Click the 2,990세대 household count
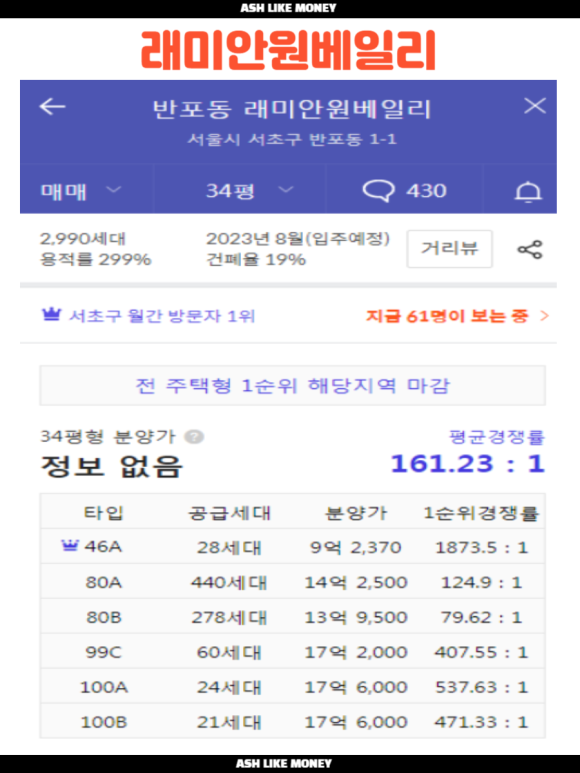This screenshot has height=773, width=580. (83, 239)
